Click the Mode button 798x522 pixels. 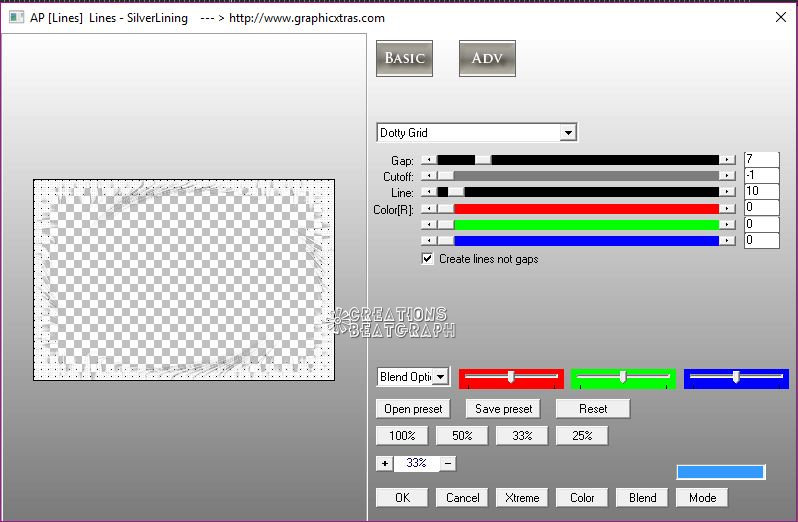(702, 498)
